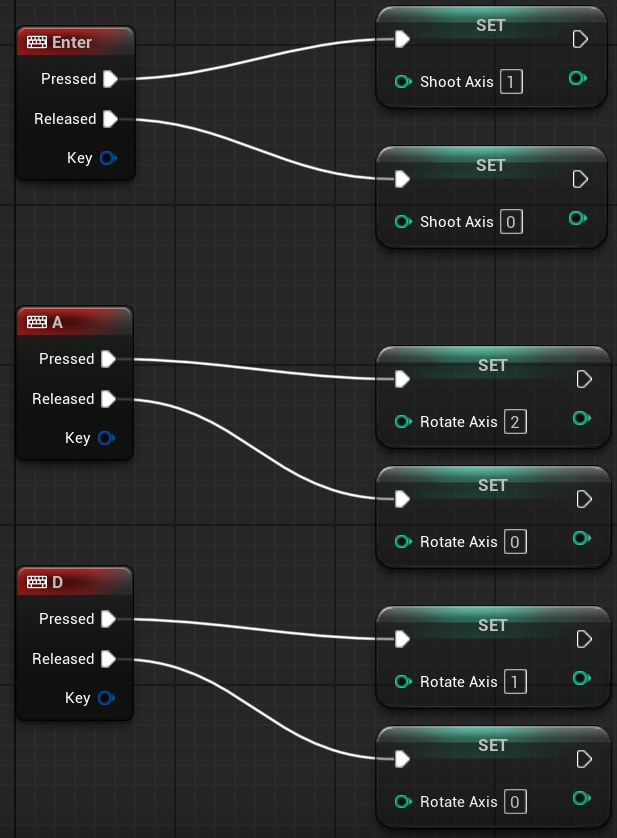Click exec input pin of SET Shoot Axis 1
The image size is (617, 838).
402,39
